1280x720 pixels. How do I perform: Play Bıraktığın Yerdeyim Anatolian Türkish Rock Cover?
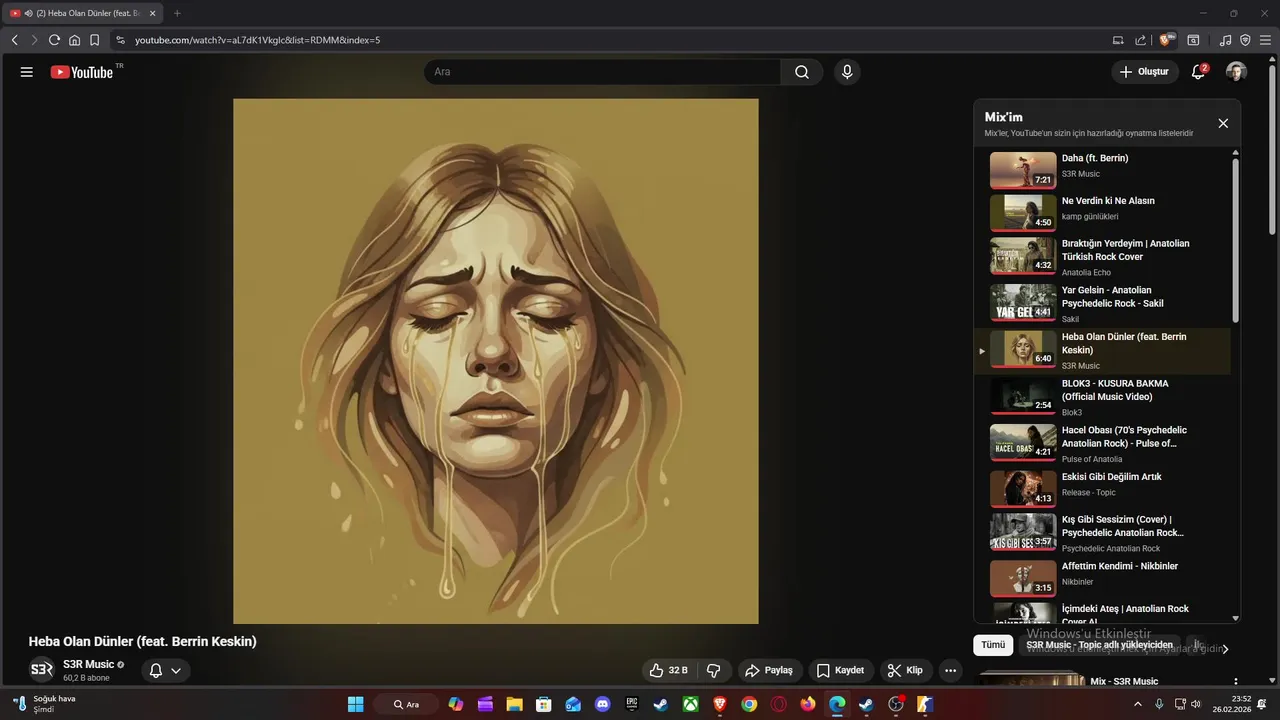coord(1102,256)
